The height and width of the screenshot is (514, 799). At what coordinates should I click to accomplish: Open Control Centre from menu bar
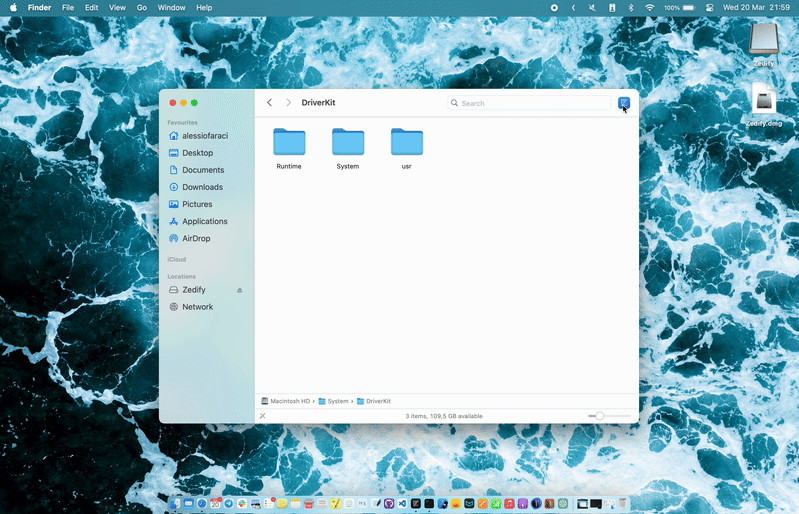[x=709, y=8]
